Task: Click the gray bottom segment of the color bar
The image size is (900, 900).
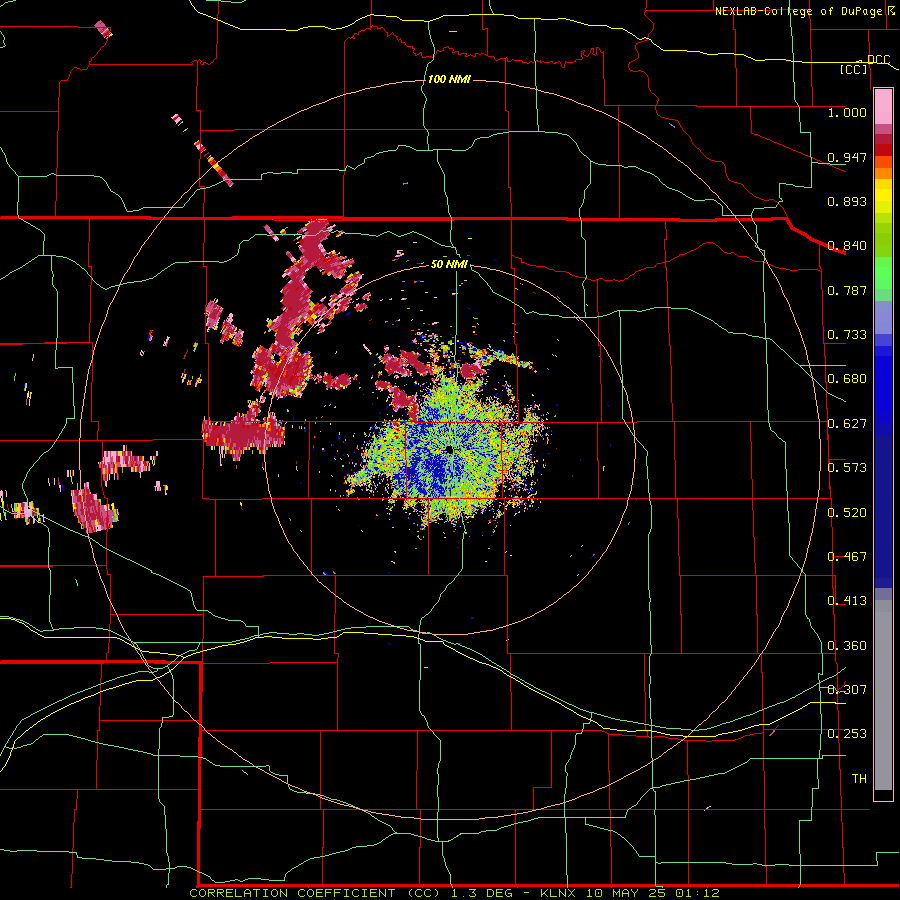Action: [x=883, y=695]
